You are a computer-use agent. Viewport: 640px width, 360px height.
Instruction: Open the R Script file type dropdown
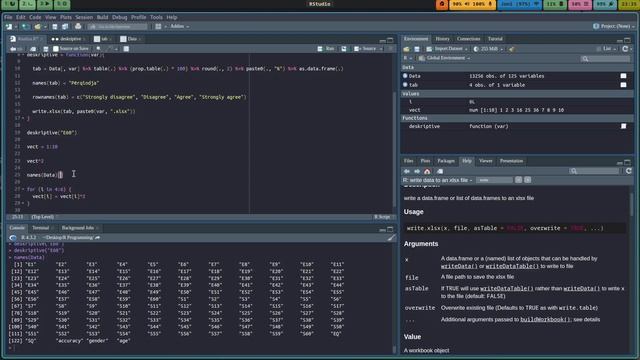point(384,217)
